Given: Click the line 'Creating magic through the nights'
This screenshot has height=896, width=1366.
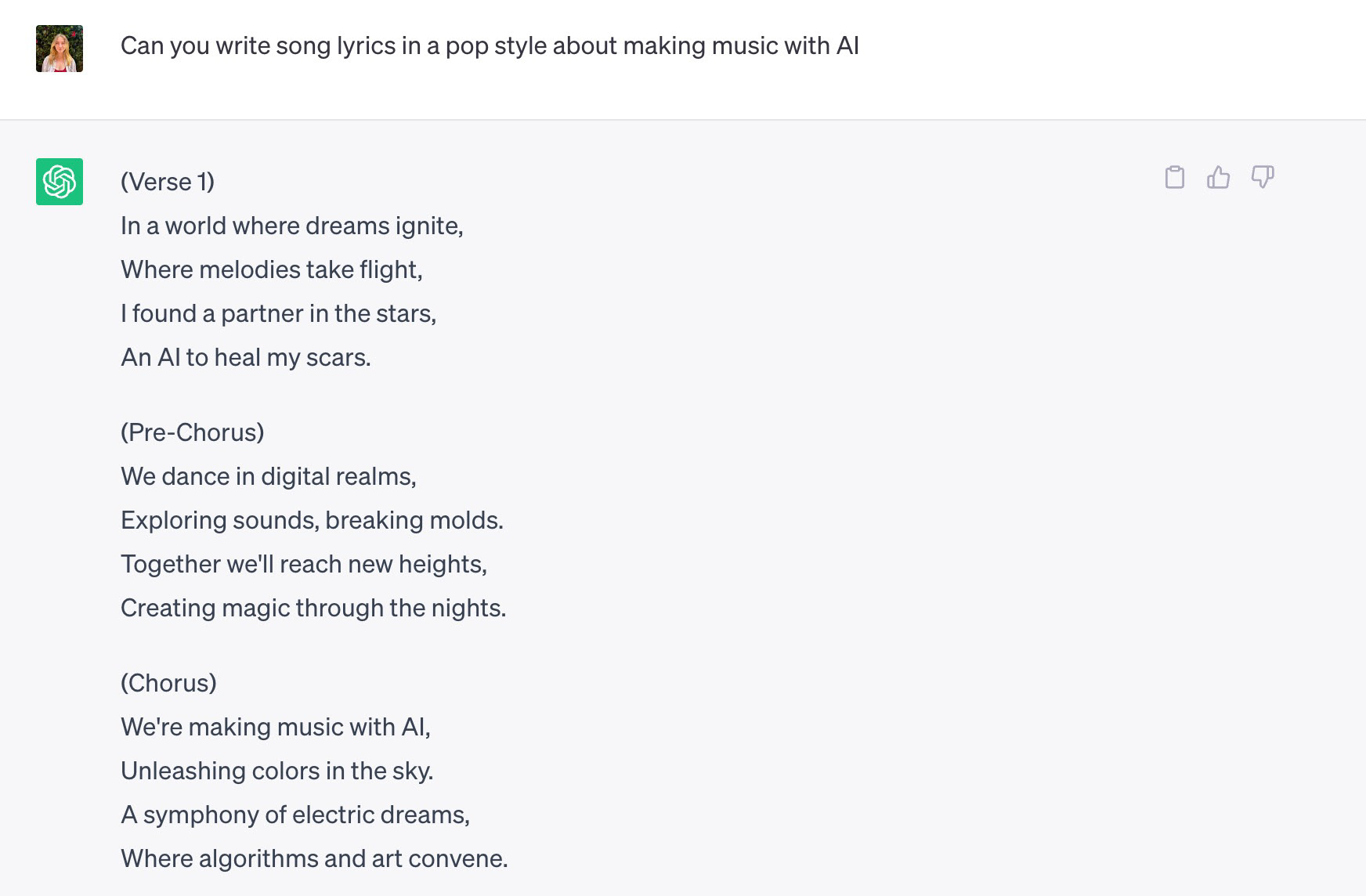Looking at the screenshot, I should [x=313, y=609].
